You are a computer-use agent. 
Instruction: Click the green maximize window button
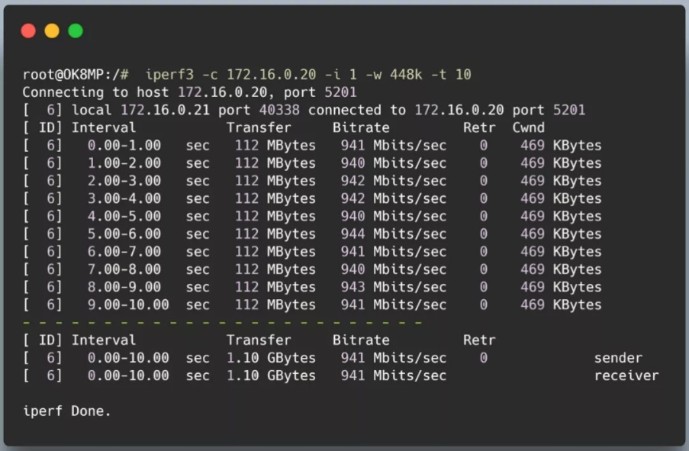tap(76, 31)
